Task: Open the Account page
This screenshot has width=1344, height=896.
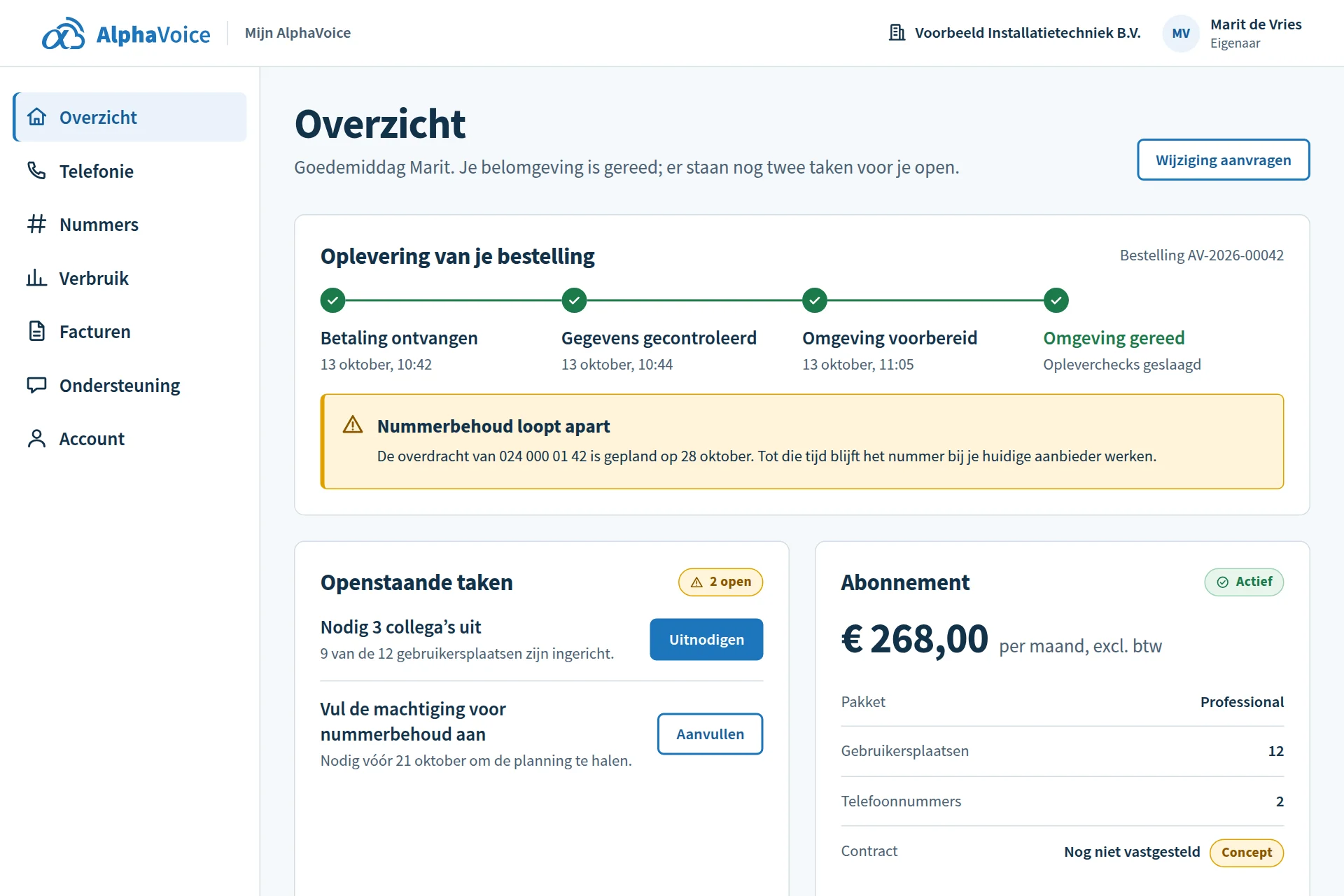Action: click(x=130, y=438)
